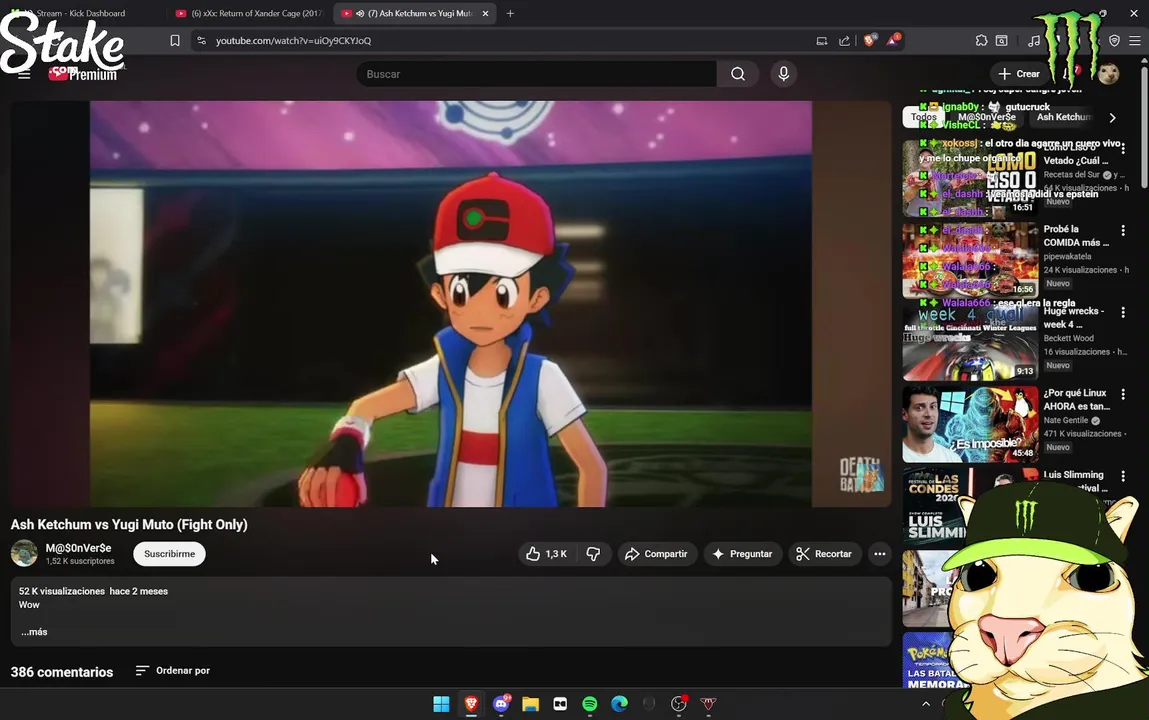
Task: Open the 'Huge wrecks - week 4' thumbnail
Action: [970, 342]
